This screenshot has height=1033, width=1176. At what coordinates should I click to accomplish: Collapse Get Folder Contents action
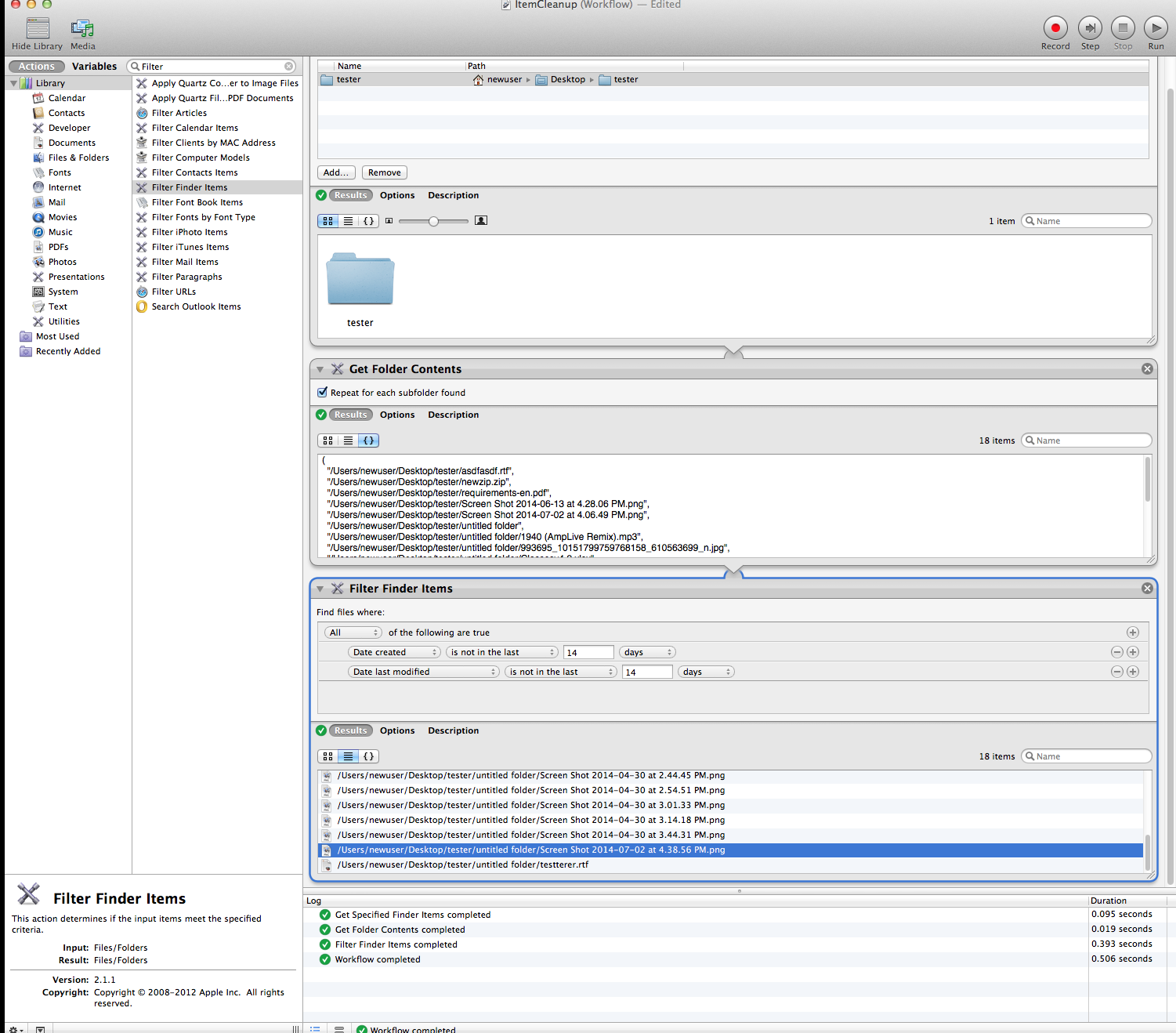click(x=320, y=369)
